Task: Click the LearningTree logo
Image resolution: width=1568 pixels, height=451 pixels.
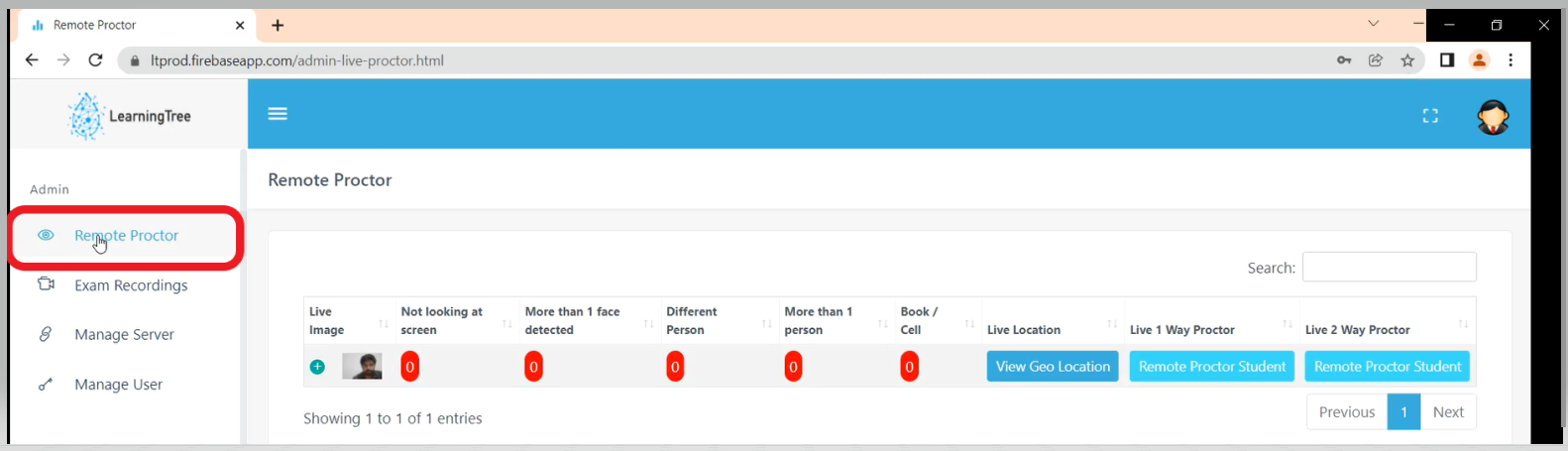Action: click(130, 116)
